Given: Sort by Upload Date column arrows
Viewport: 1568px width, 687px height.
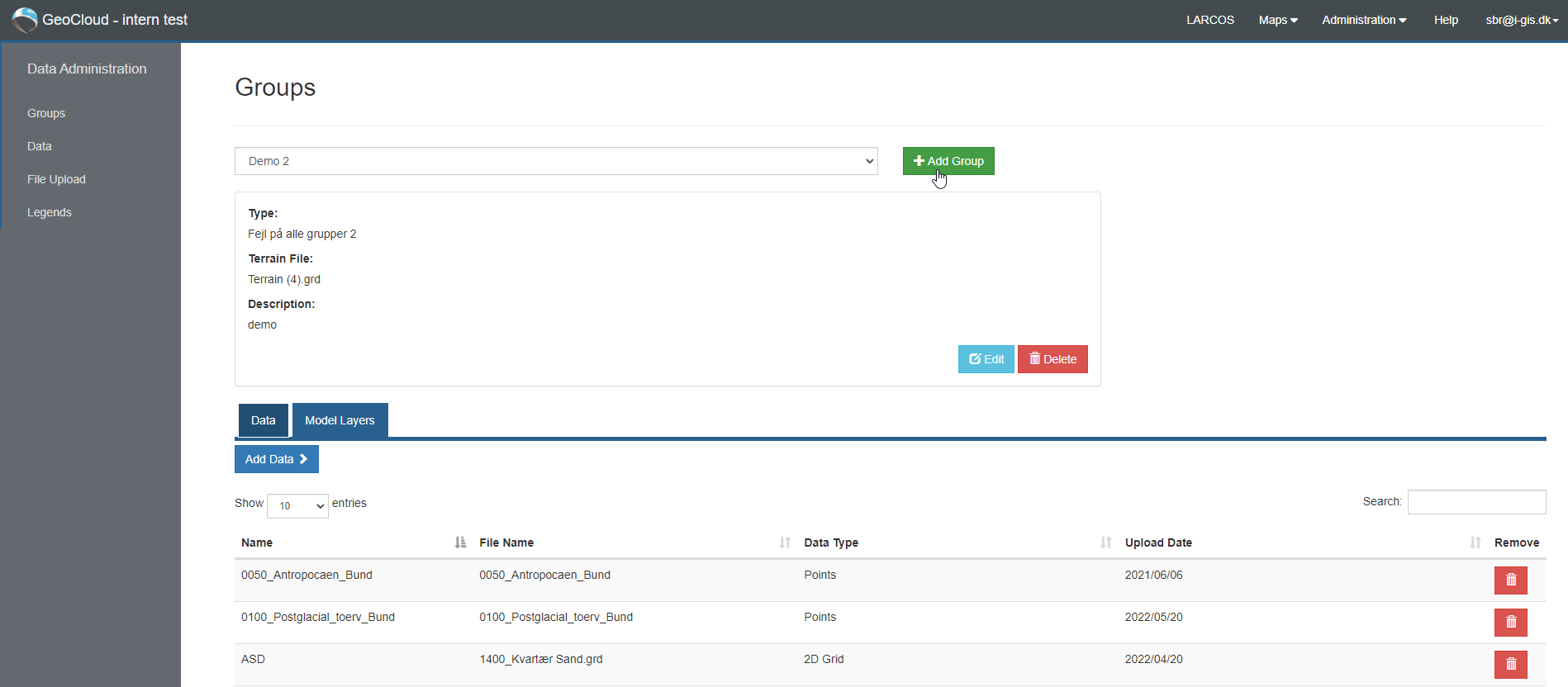Looking at the screenshot, I should coord(1475,542).
